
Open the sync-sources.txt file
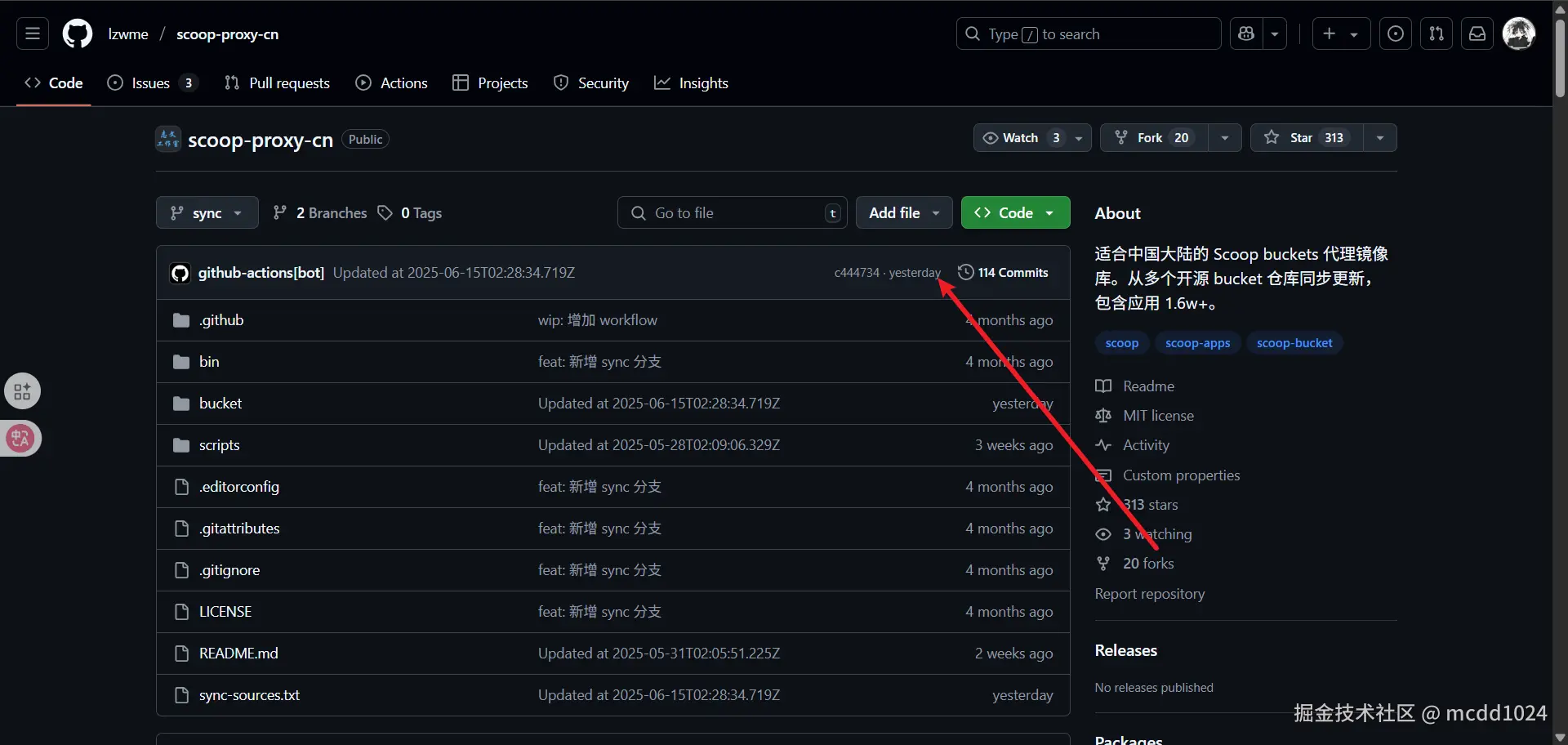tap(249, 695)
